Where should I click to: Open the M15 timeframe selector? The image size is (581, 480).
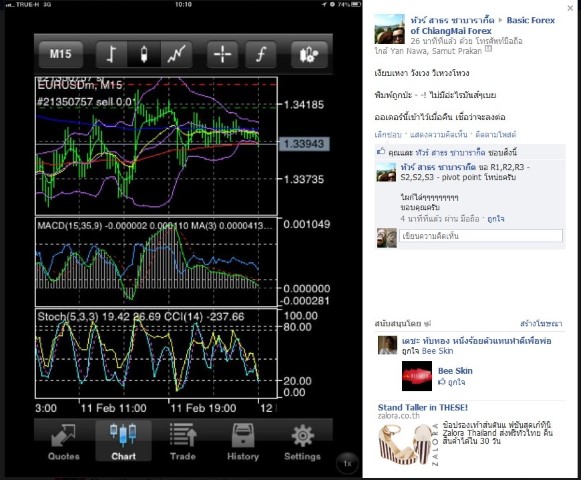(x=61, y=54)
